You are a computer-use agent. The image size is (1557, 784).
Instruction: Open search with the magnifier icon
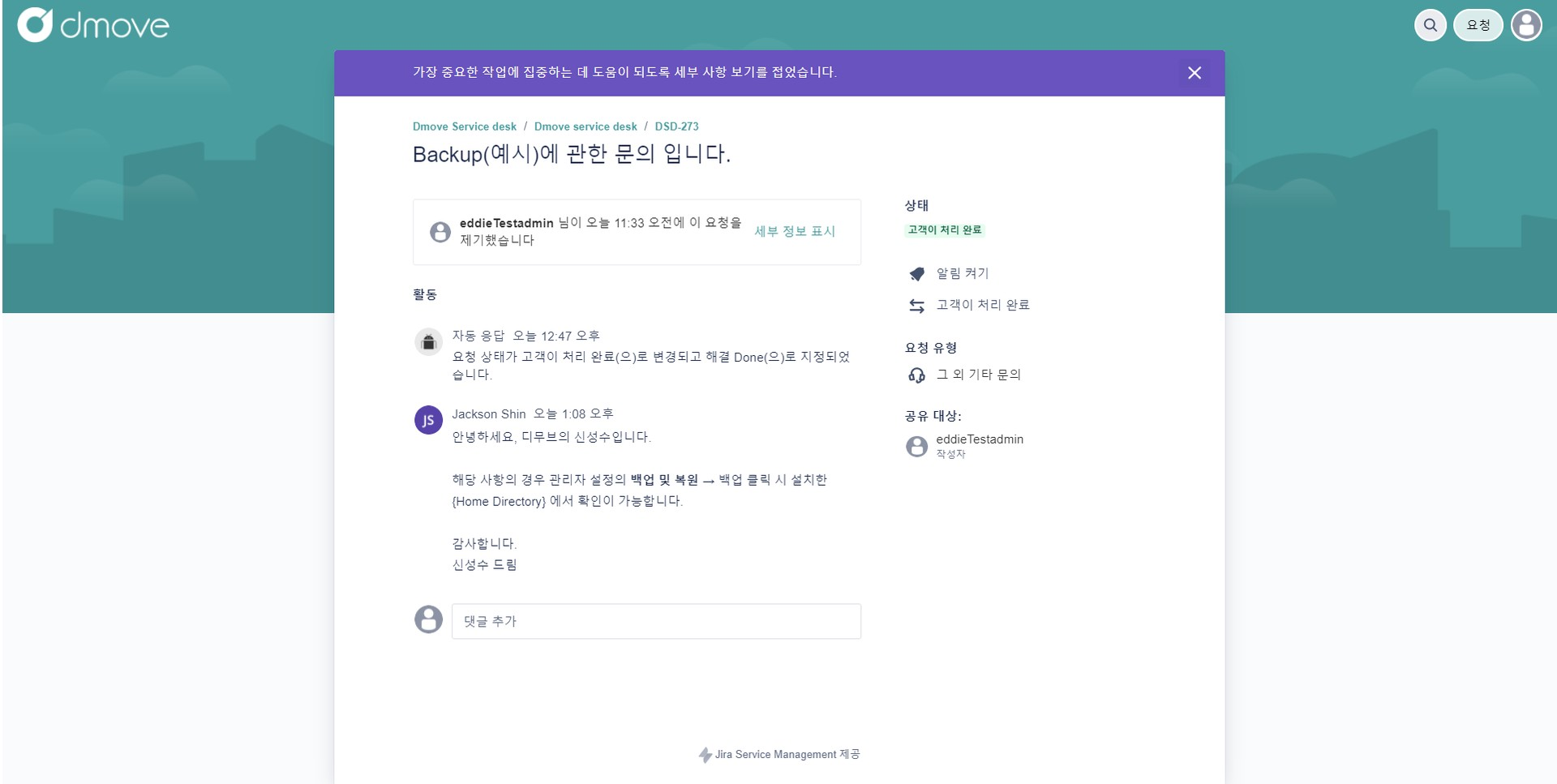[x=1430, y=25]
